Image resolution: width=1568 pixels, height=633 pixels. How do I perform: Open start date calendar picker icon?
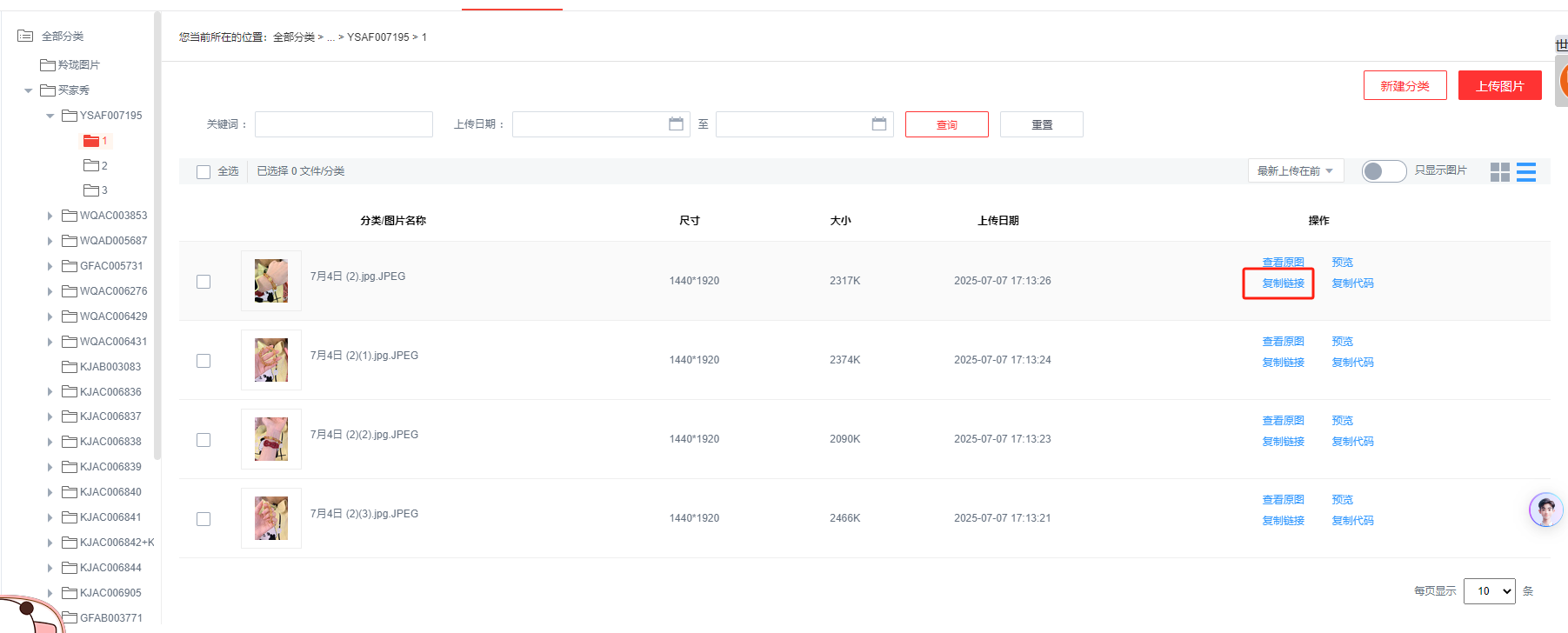pyautogui.click(x=676, y=124)
